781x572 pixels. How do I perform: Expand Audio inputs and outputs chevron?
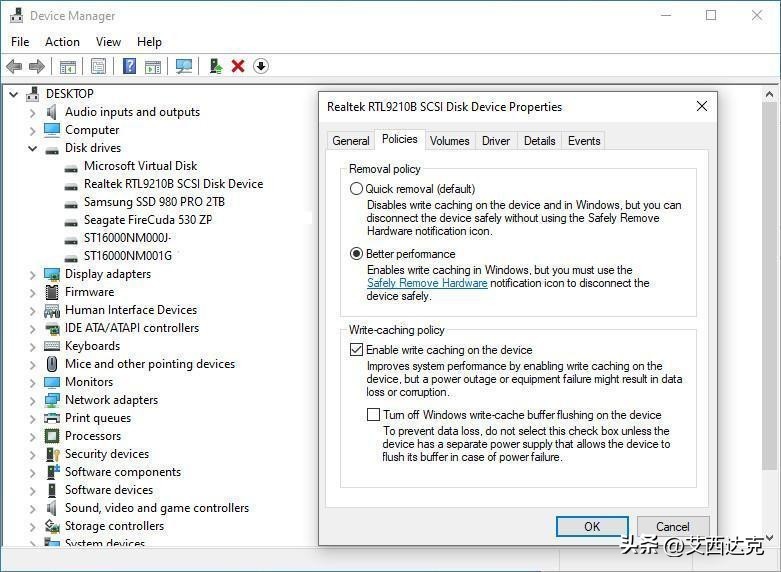click(x=32, y=113)
